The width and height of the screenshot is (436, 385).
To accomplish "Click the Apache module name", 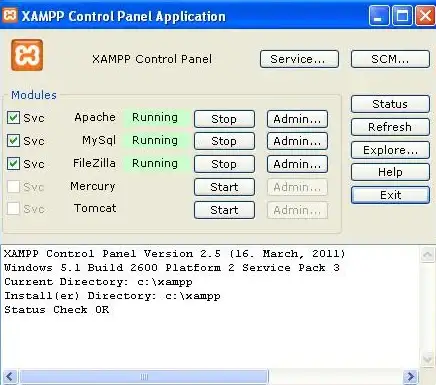I will [x=95, y=117].
